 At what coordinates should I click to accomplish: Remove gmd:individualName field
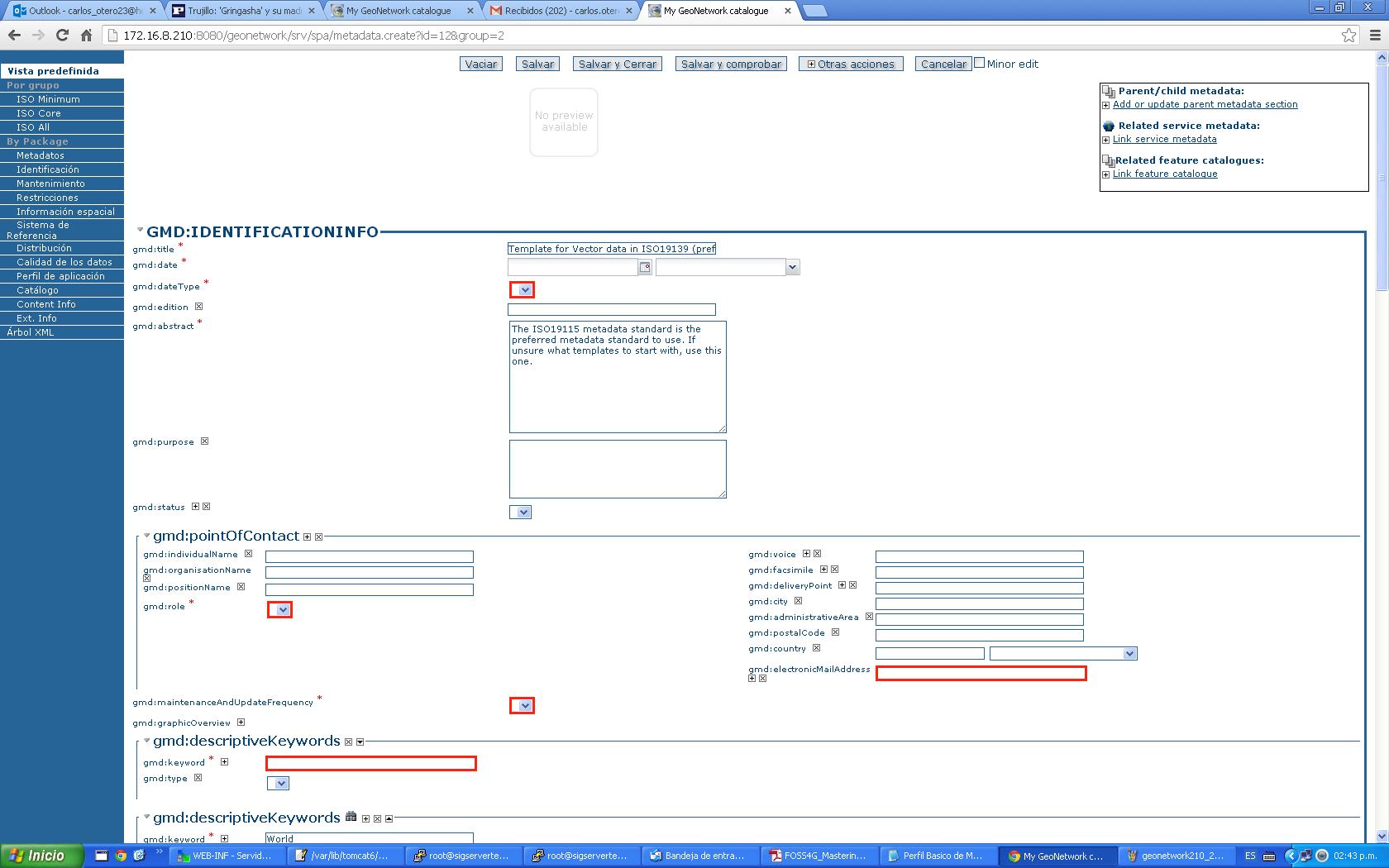click(x=248, y=554)
